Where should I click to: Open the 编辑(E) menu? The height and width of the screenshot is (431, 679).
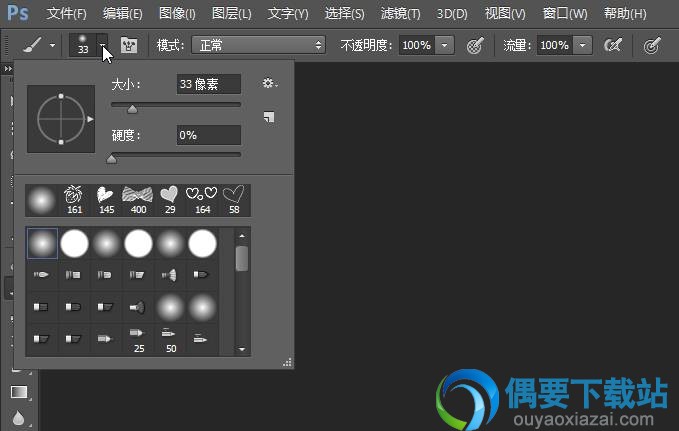point(123,13)
